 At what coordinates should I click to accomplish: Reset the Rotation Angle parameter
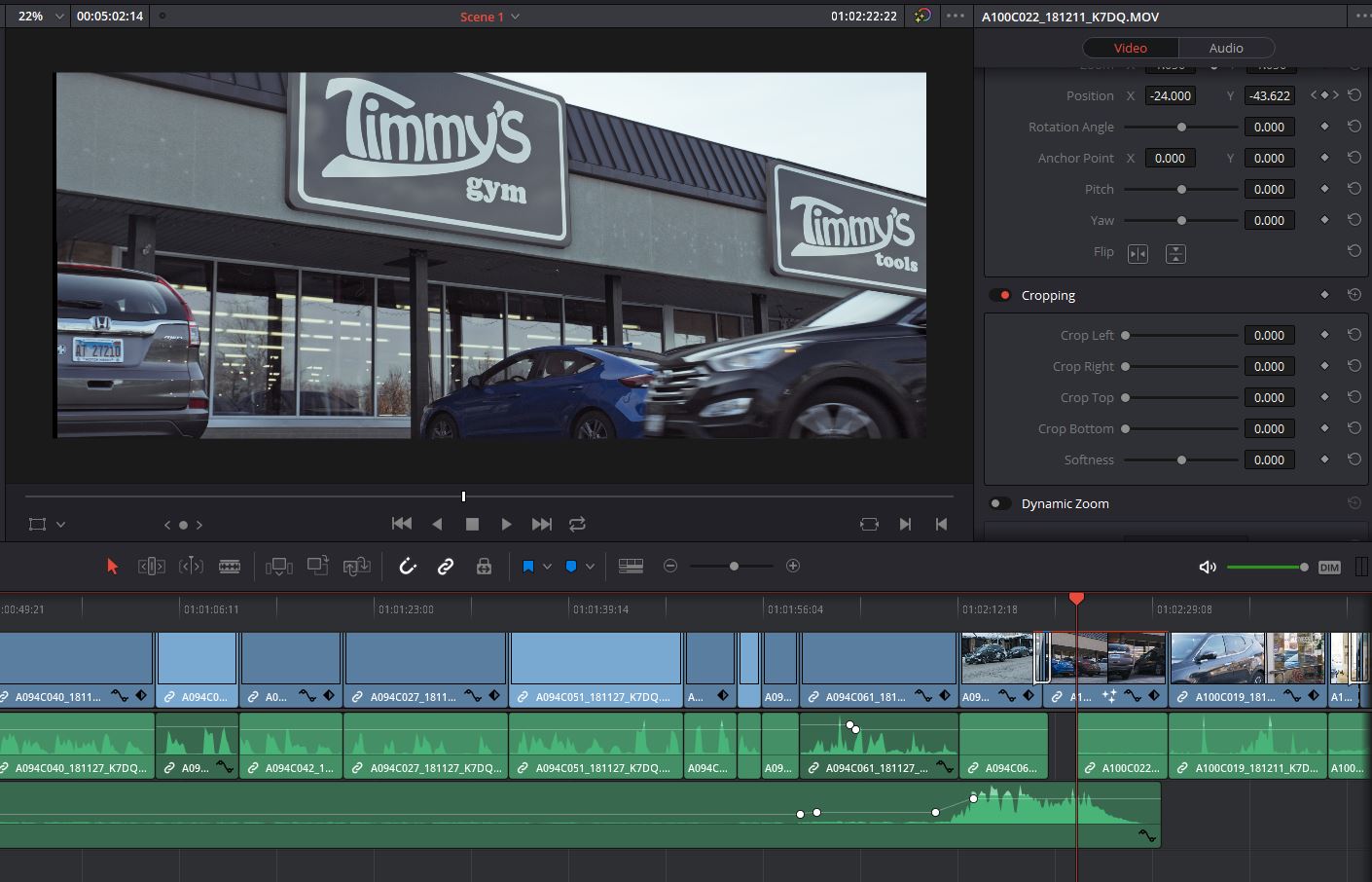pos(1354,127)
